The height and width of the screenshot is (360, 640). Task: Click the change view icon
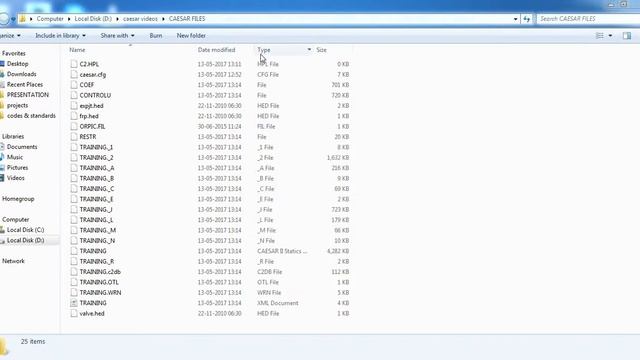tap(600, 36)
